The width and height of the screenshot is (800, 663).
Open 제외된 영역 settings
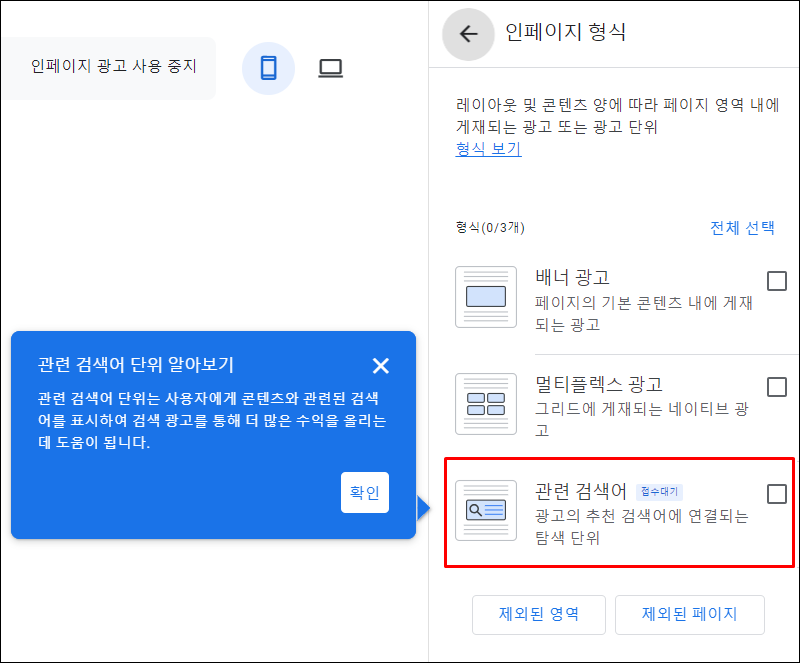tap(539, 615)
